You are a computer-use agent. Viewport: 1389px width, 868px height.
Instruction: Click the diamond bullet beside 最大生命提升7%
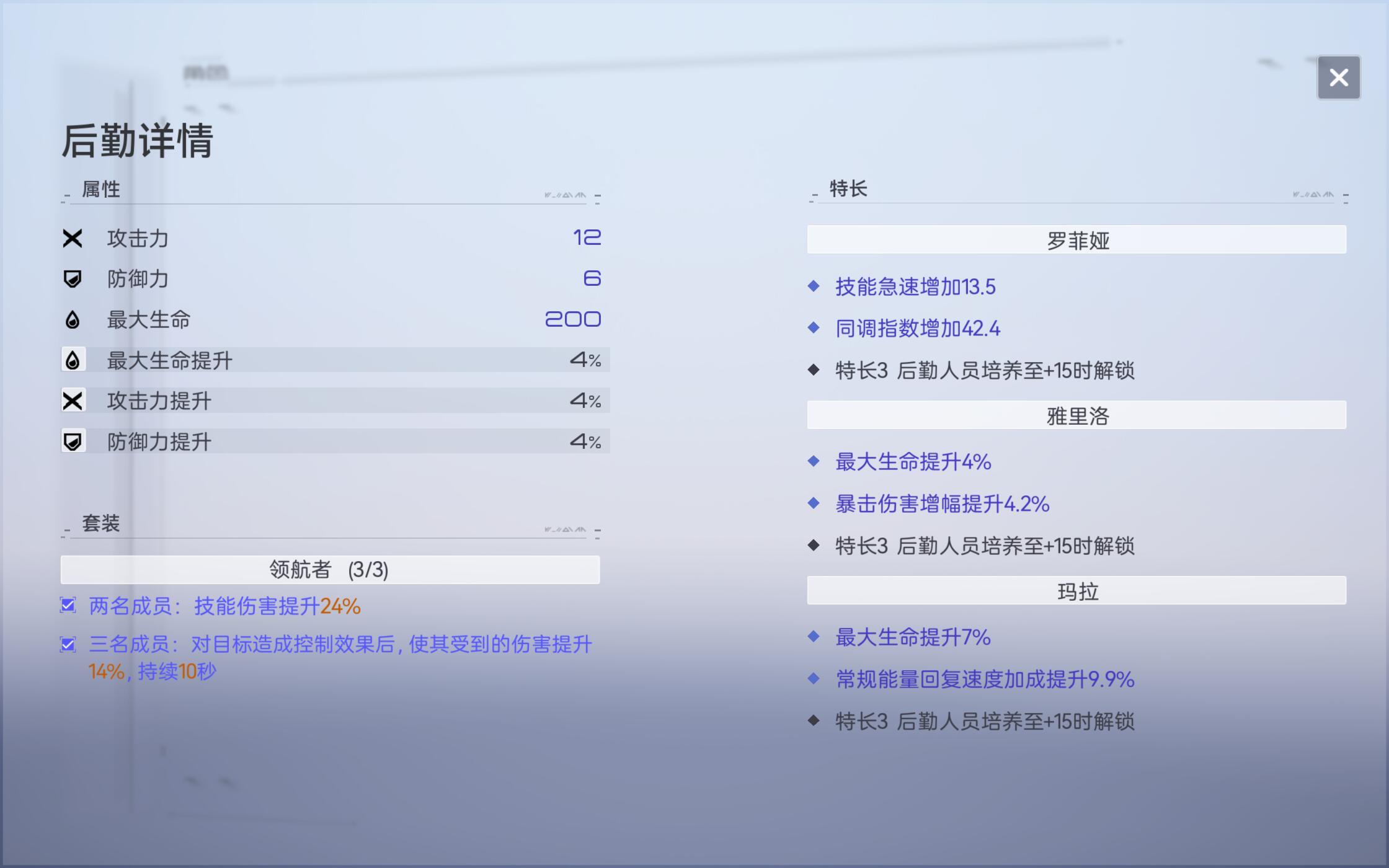coord(814,636)
